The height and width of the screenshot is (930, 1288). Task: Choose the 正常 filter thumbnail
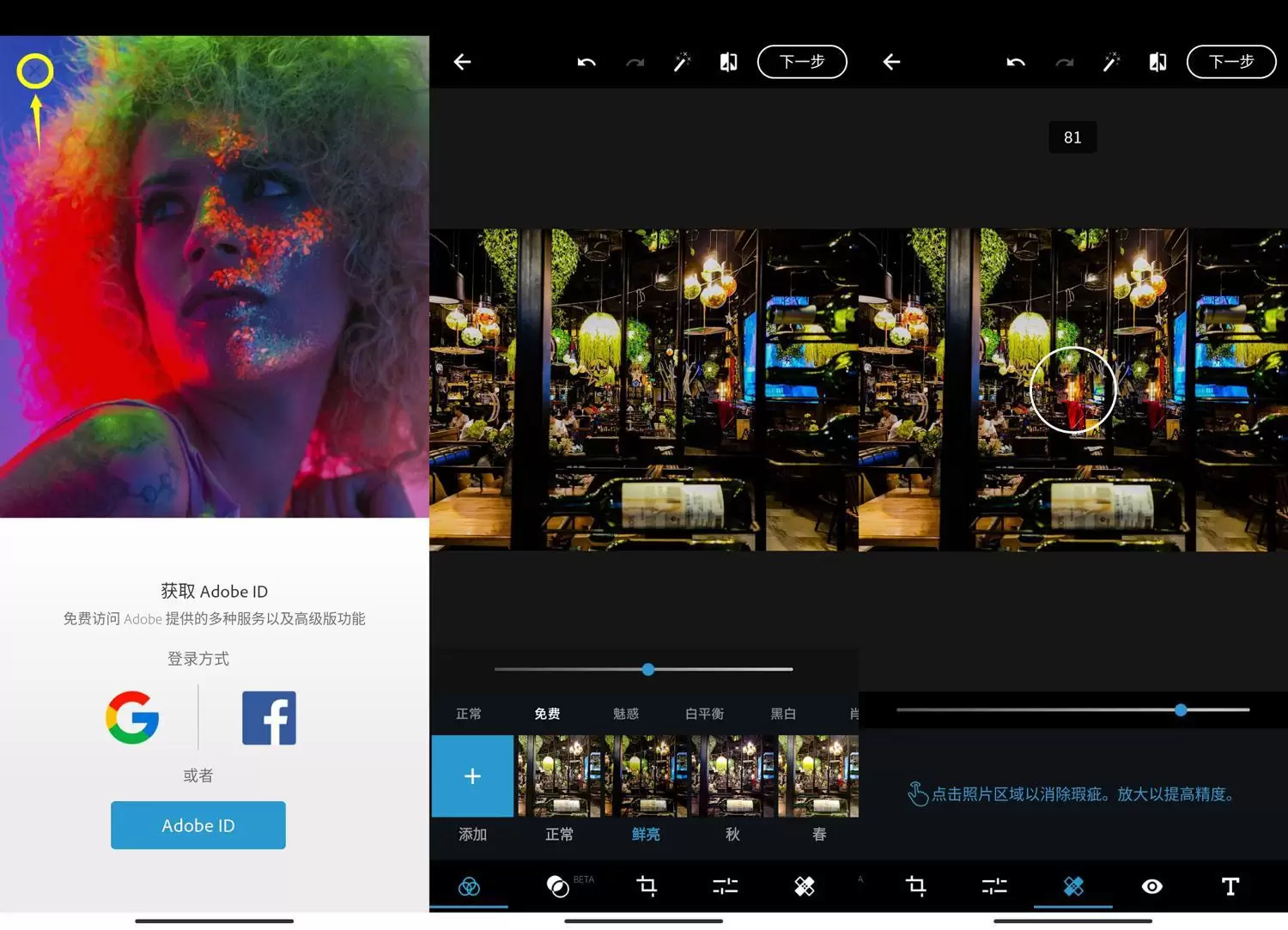[559, 776]
